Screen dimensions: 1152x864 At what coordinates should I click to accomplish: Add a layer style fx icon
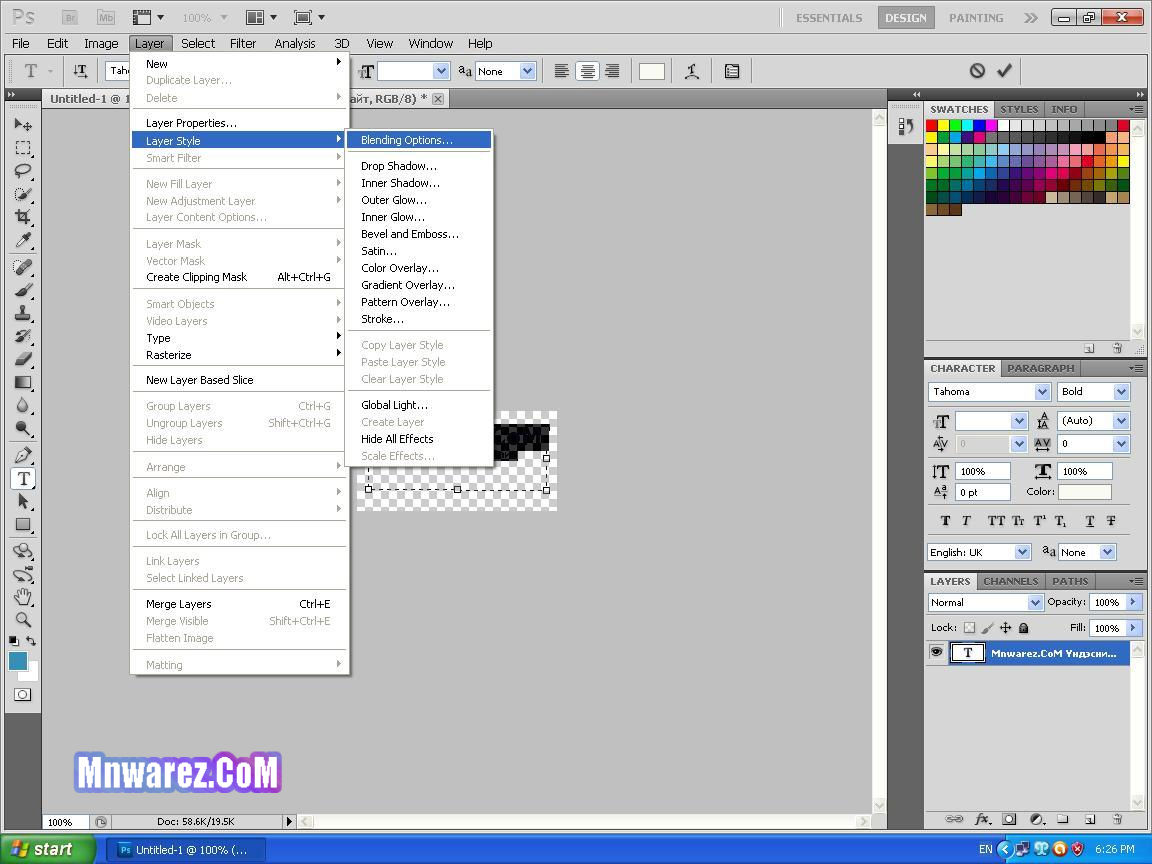point(982,818)
